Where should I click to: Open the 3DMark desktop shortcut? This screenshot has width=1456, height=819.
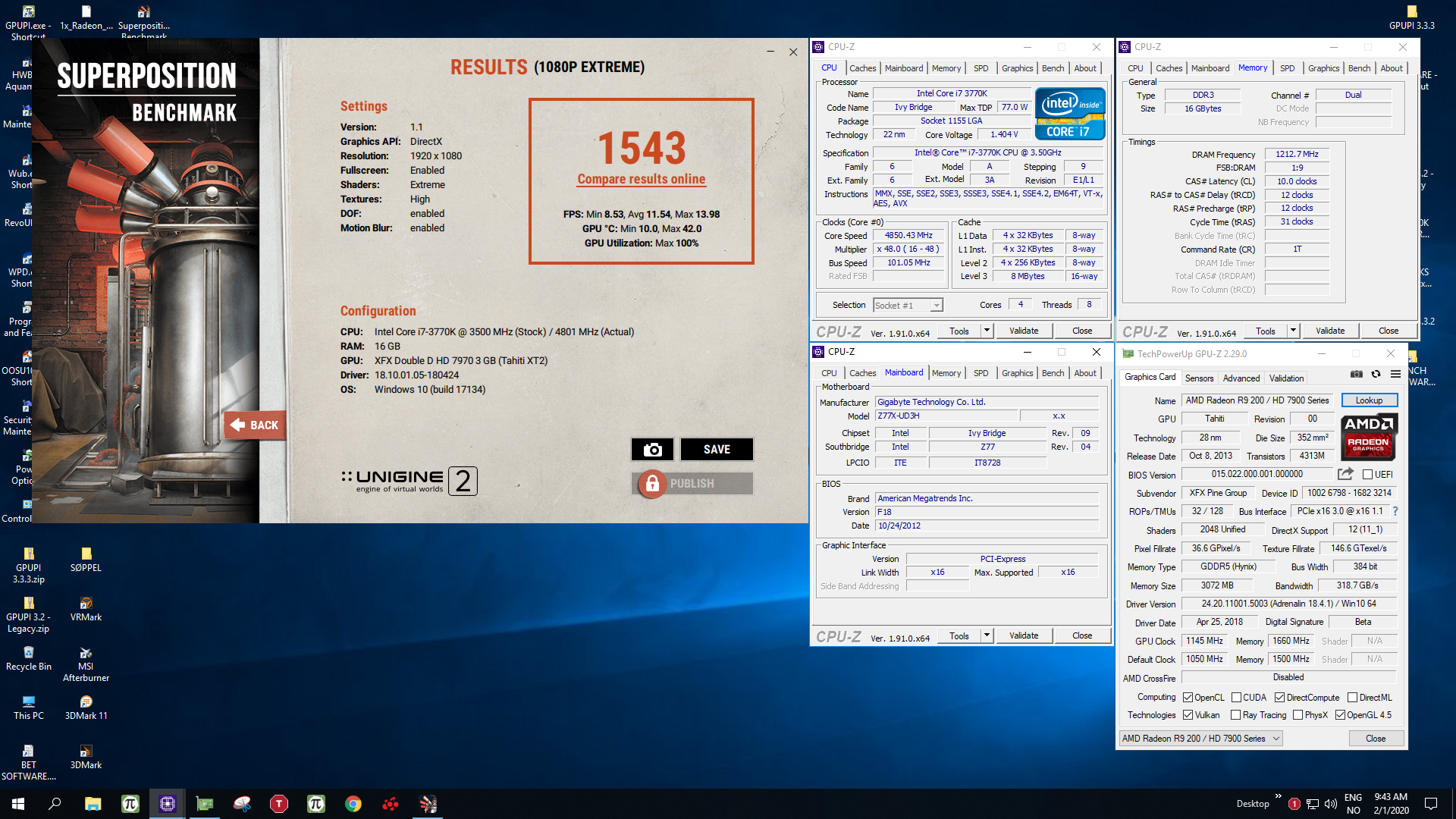point(86,757)
